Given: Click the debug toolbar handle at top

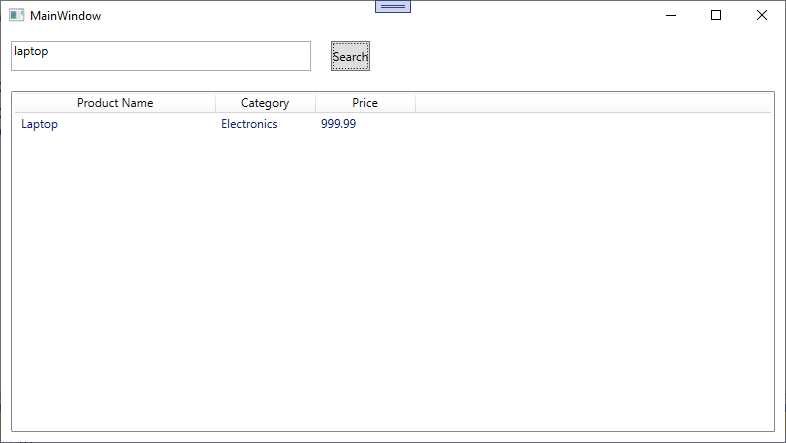Looking at the screenshot, I should point(393,6).
